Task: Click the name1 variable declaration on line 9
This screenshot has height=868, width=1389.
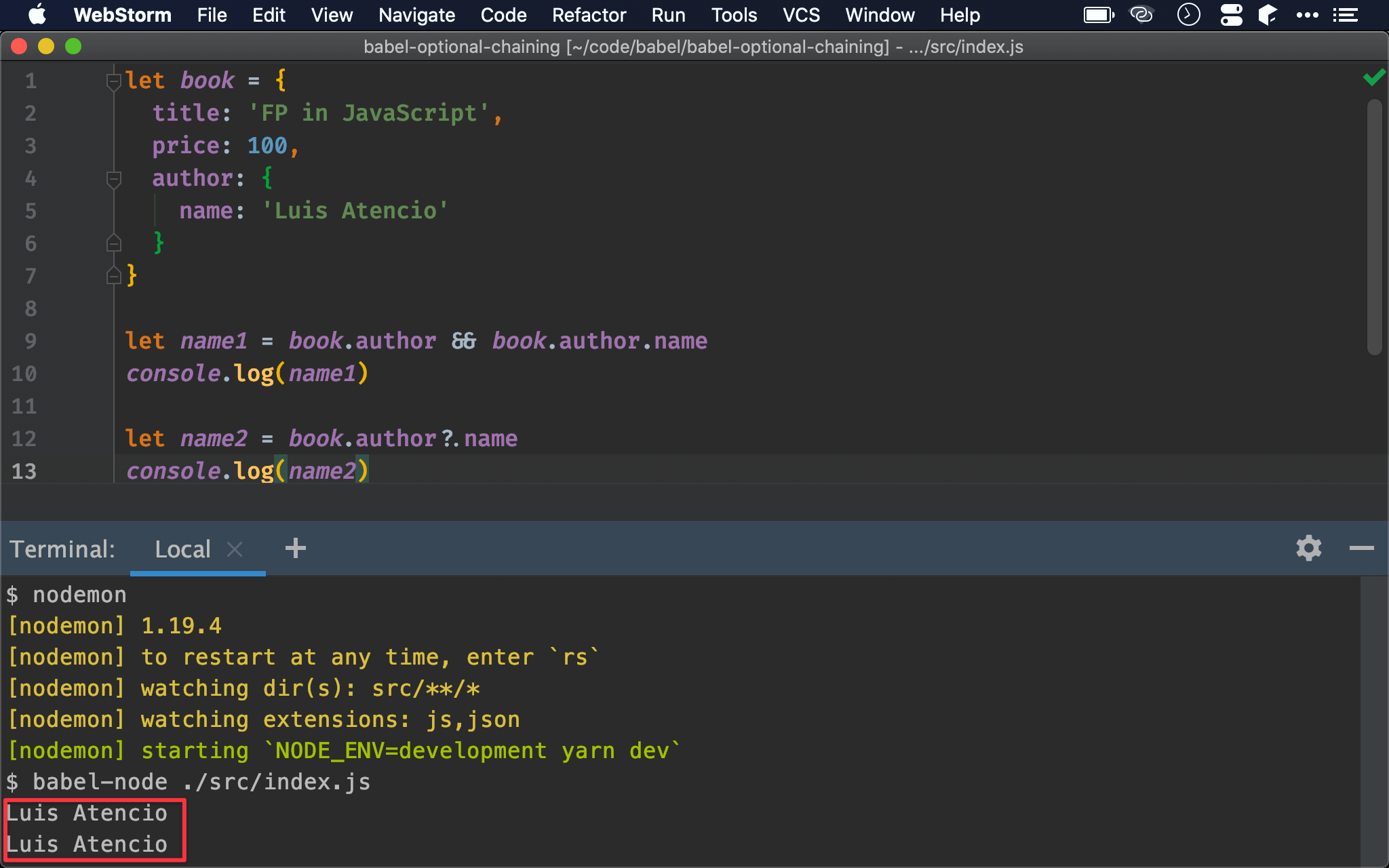Action: pos(214,340)
